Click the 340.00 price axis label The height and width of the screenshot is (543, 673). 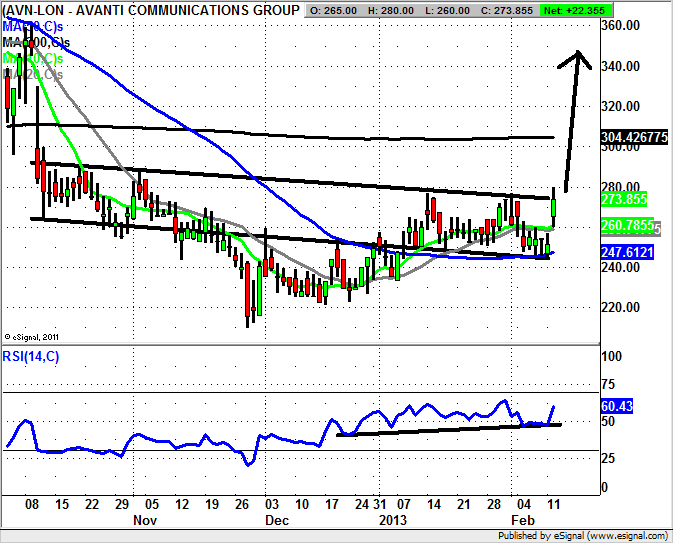tap(621, 66)
